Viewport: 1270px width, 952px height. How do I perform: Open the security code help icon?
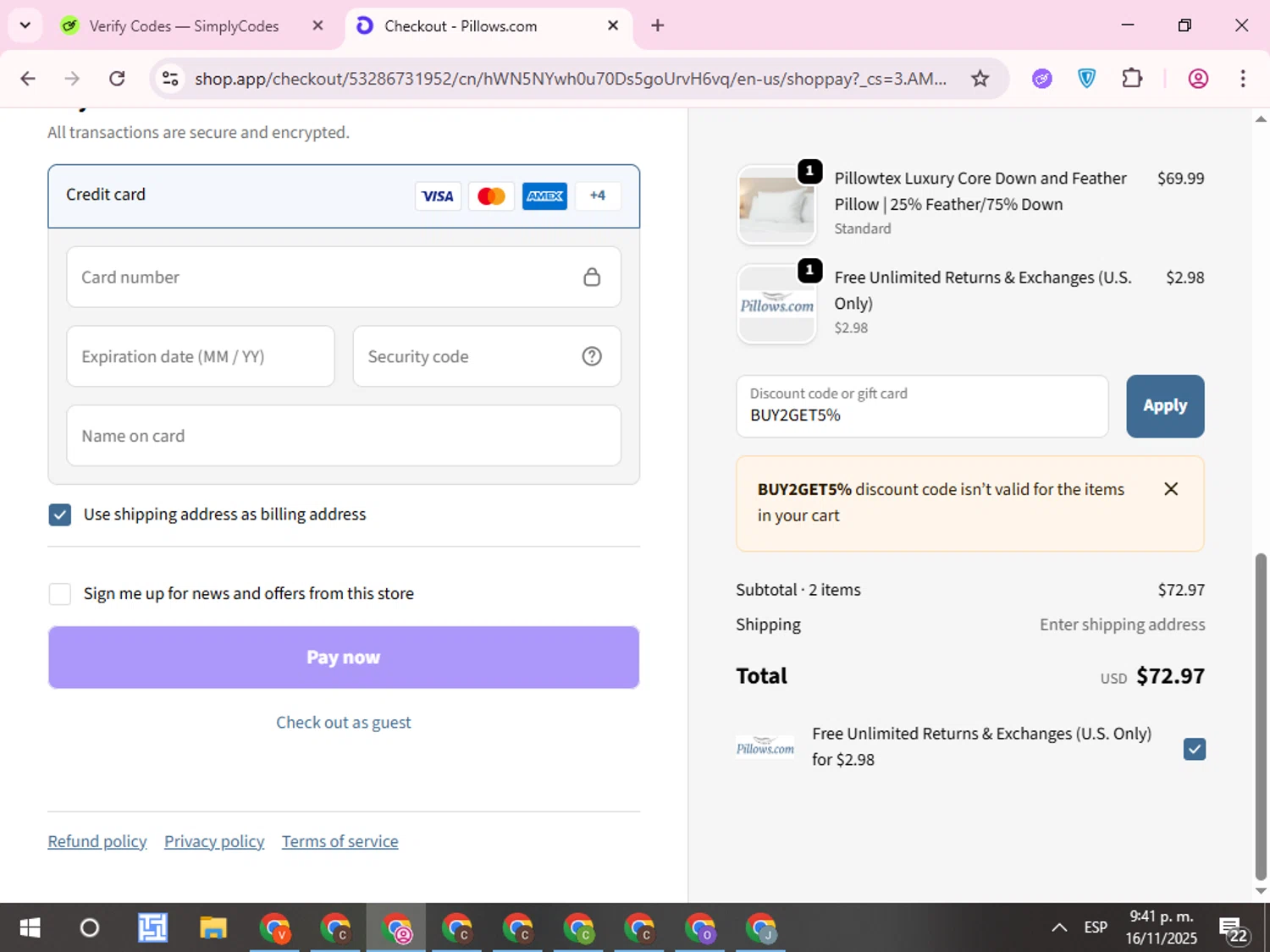(592, 356)
